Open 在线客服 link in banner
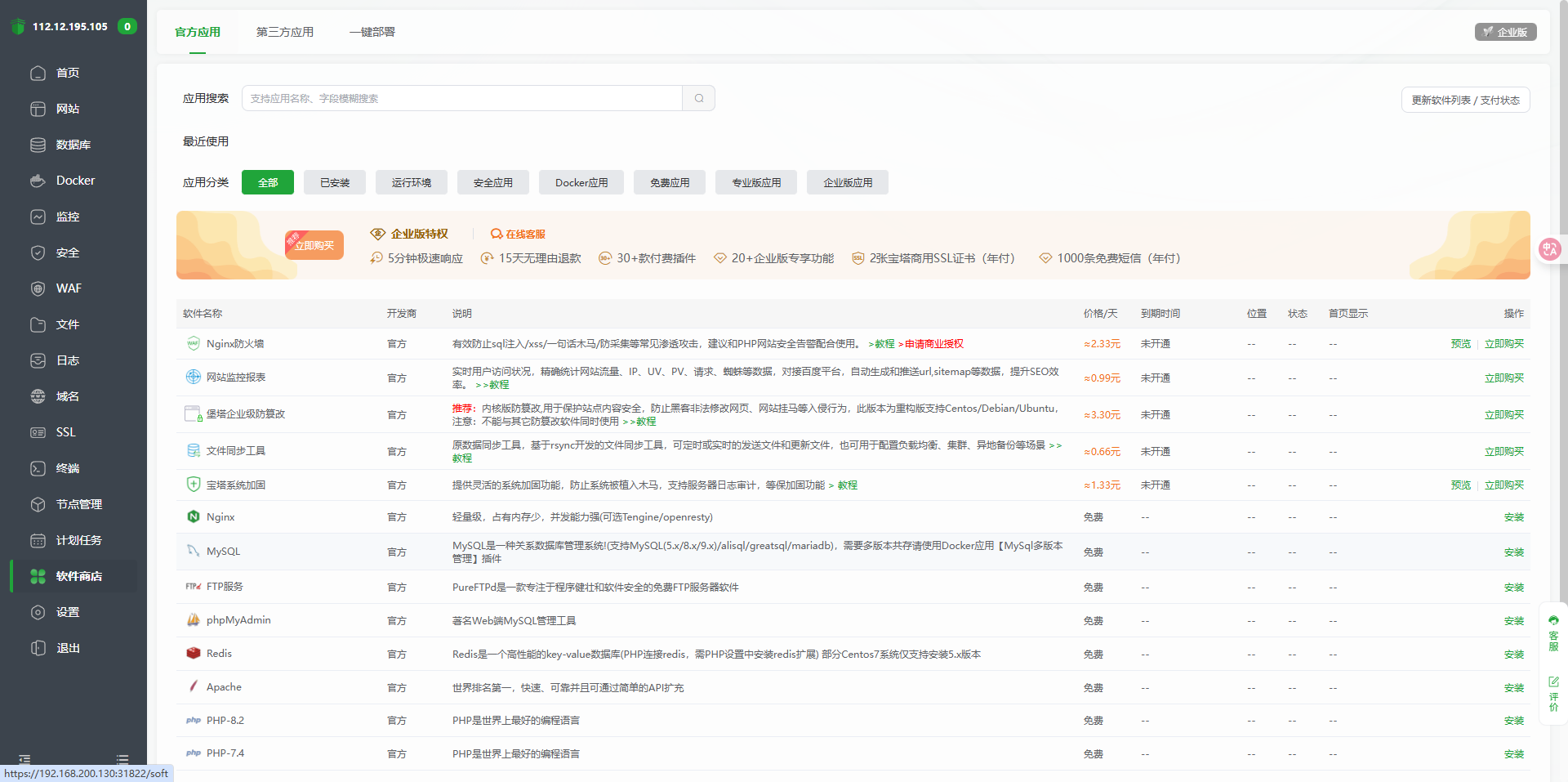The image size is (1568, 782). [518, 234]
